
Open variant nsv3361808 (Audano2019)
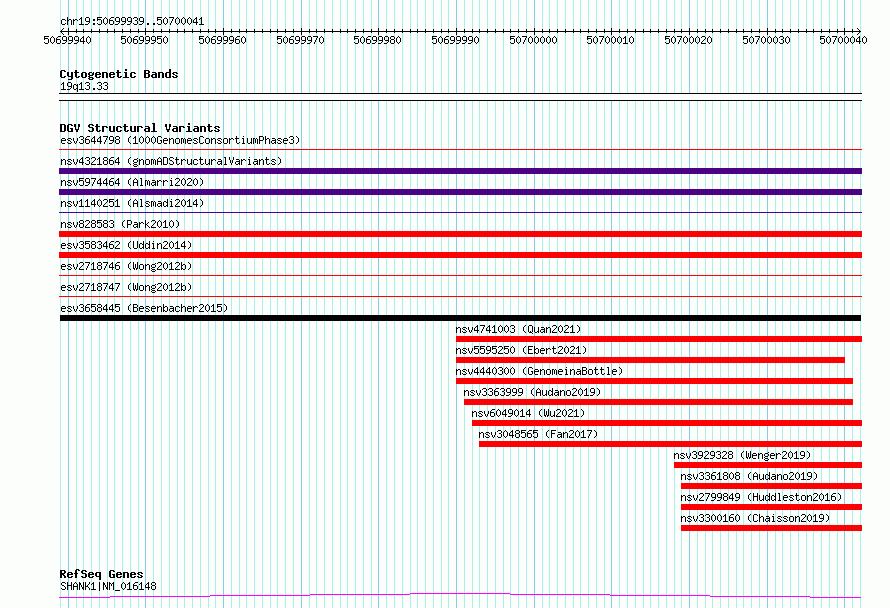click(749, 476)
